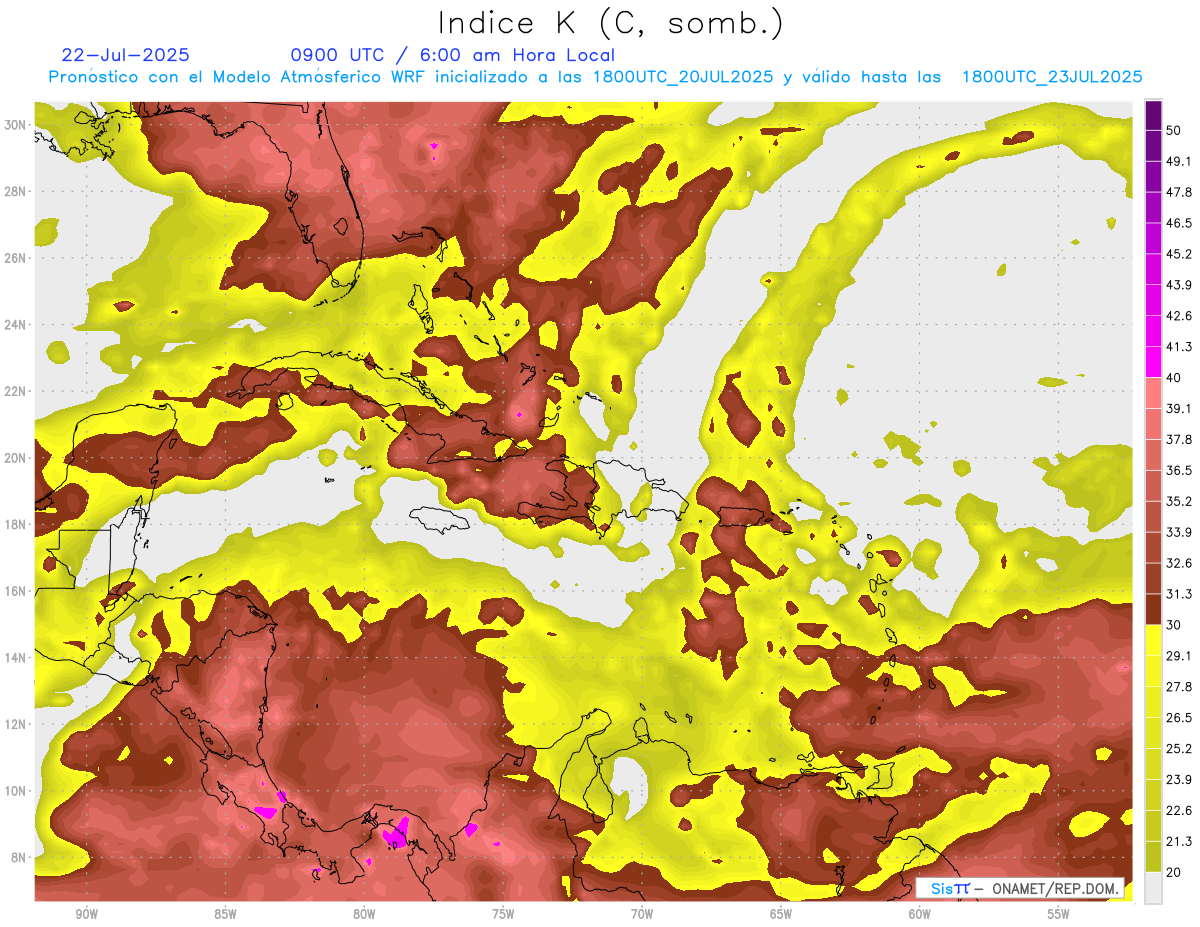Click the 'SisTT – ONAMET/REP.DOM.' credit label
This screenshot has height=927, width=1200.
[x=1020, y=888]
